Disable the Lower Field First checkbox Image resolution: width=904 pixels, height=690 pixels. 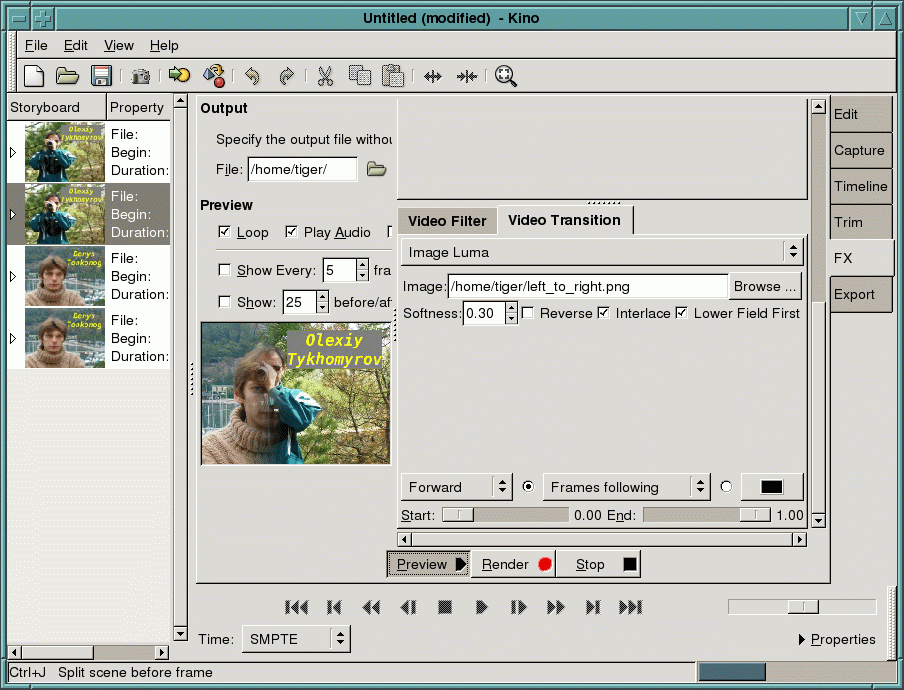682,313
